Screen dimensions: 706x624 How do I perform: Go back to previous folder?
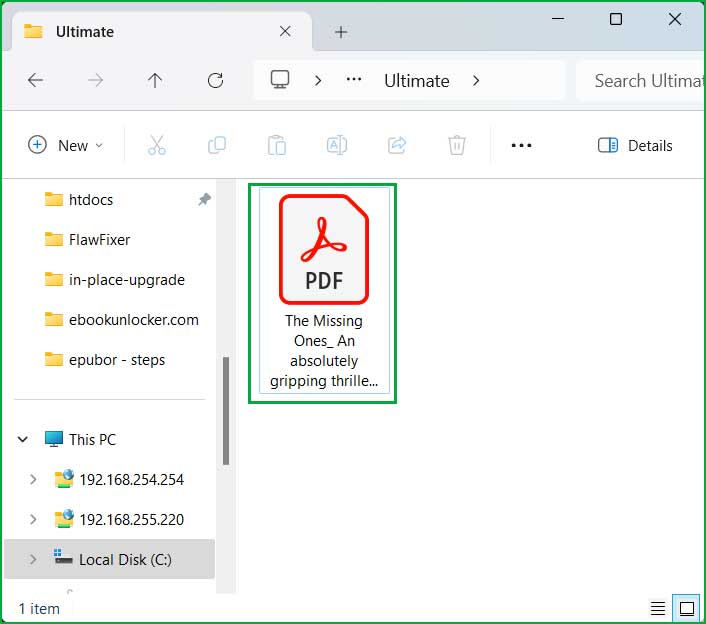(x=35, y=81)
